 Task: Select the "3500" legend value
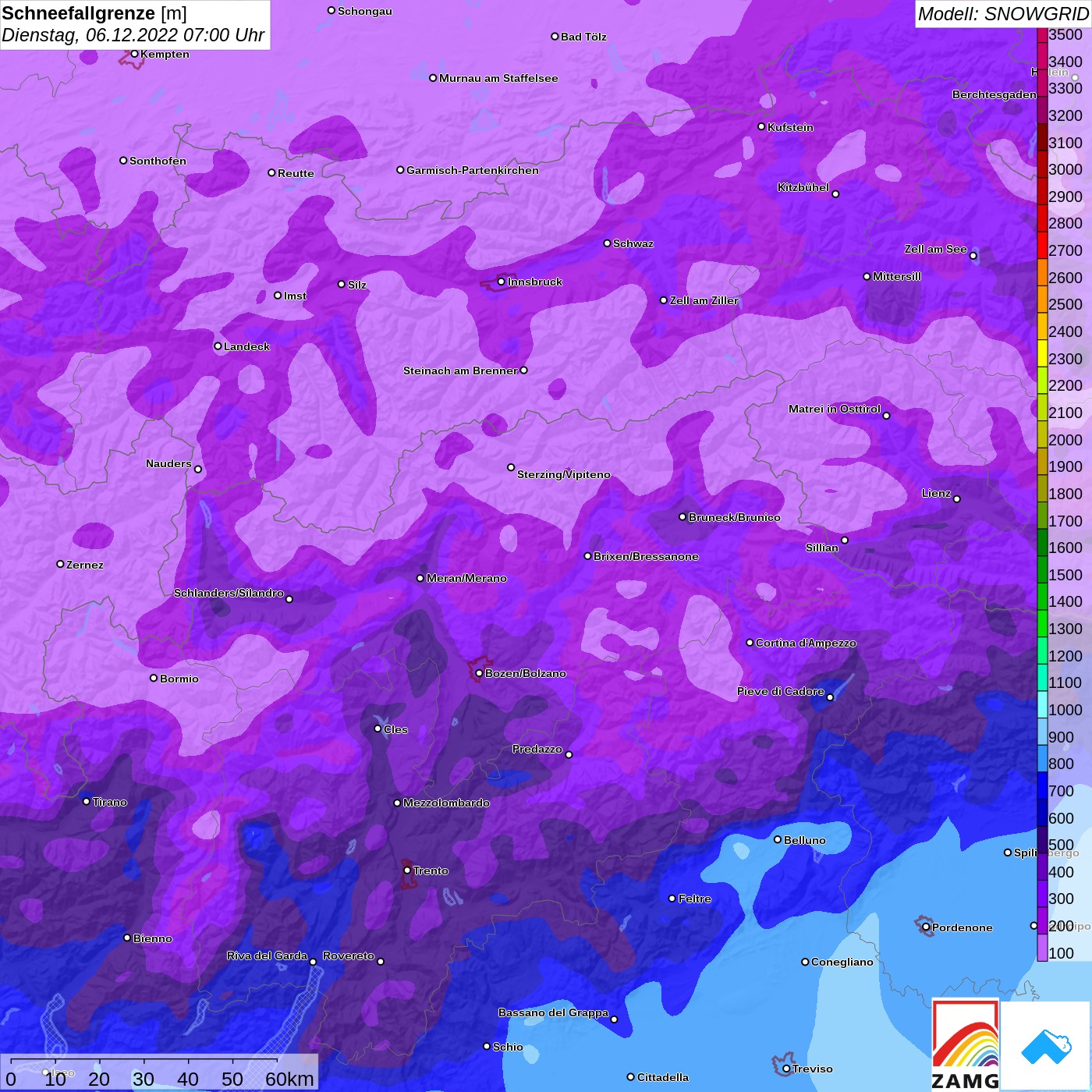[x=1065, y=34]
